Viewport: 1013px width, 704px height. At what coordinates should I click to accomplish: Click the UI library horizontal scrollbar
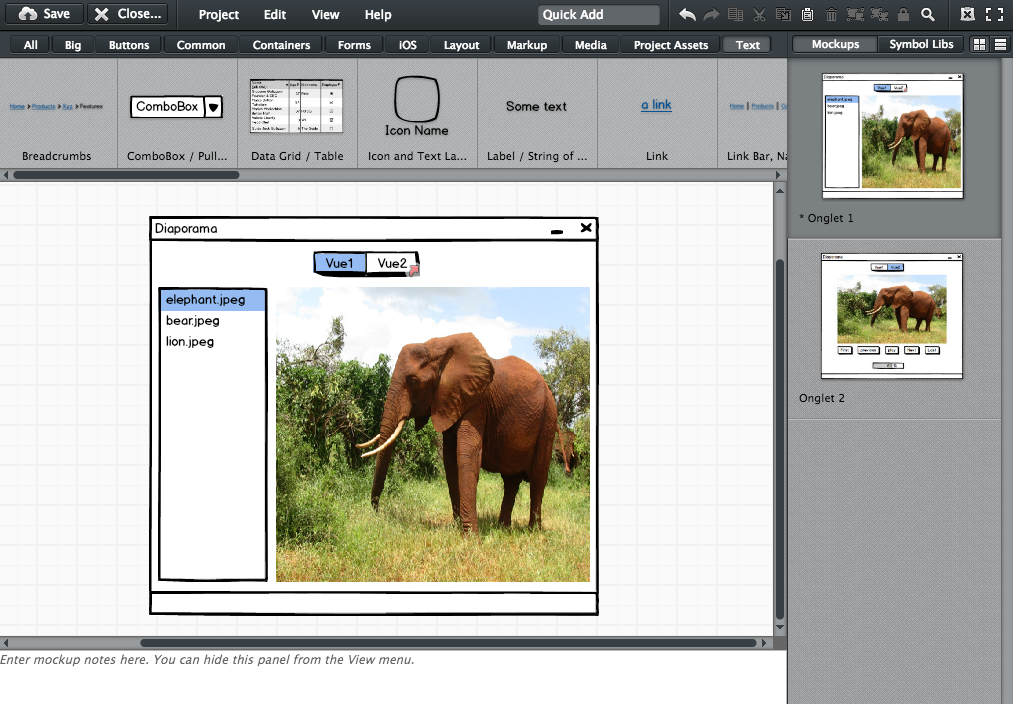tap(125, 175)
